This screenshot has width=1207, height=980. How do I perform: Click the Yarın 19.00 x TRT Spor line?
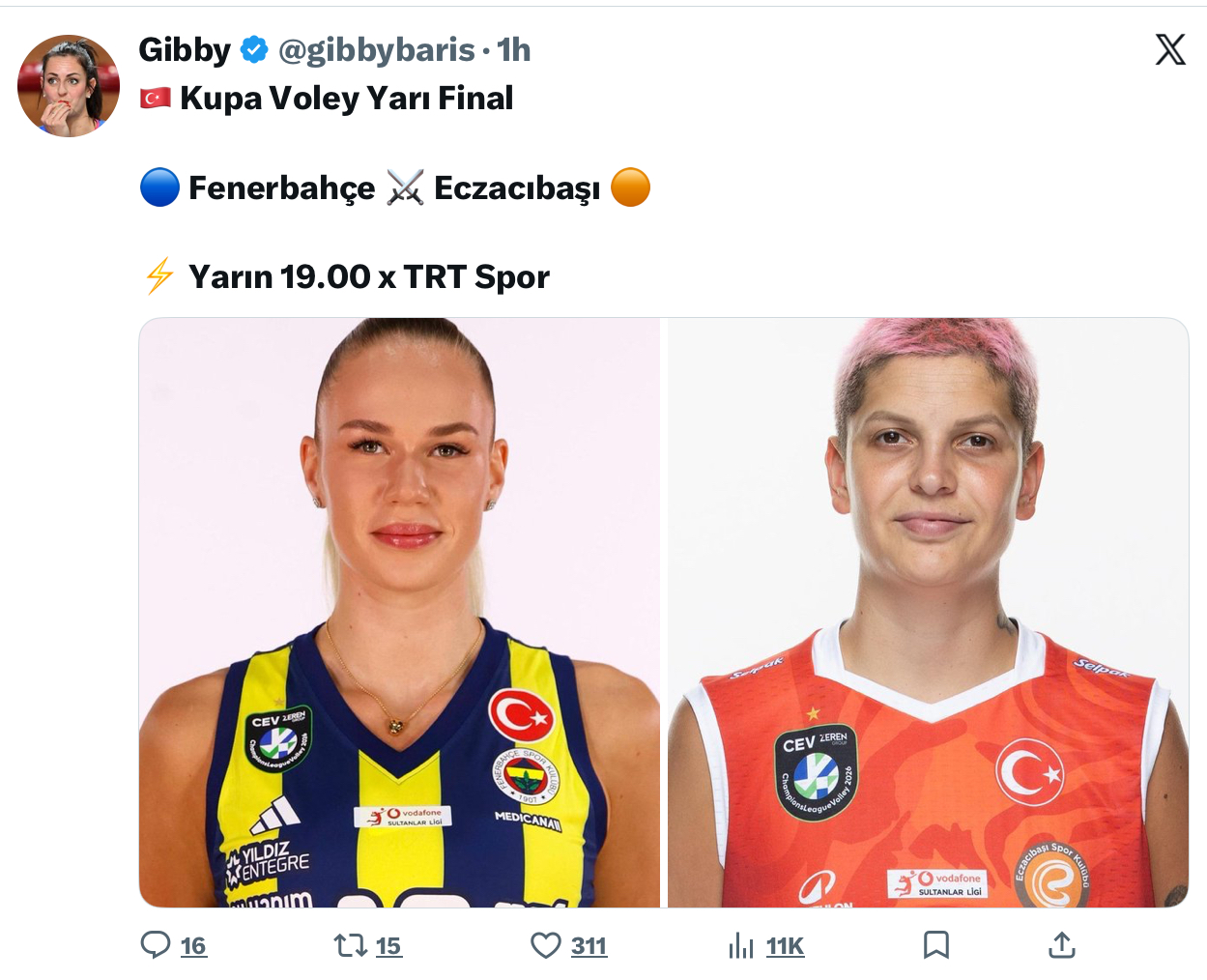click(x=368, y=276)
